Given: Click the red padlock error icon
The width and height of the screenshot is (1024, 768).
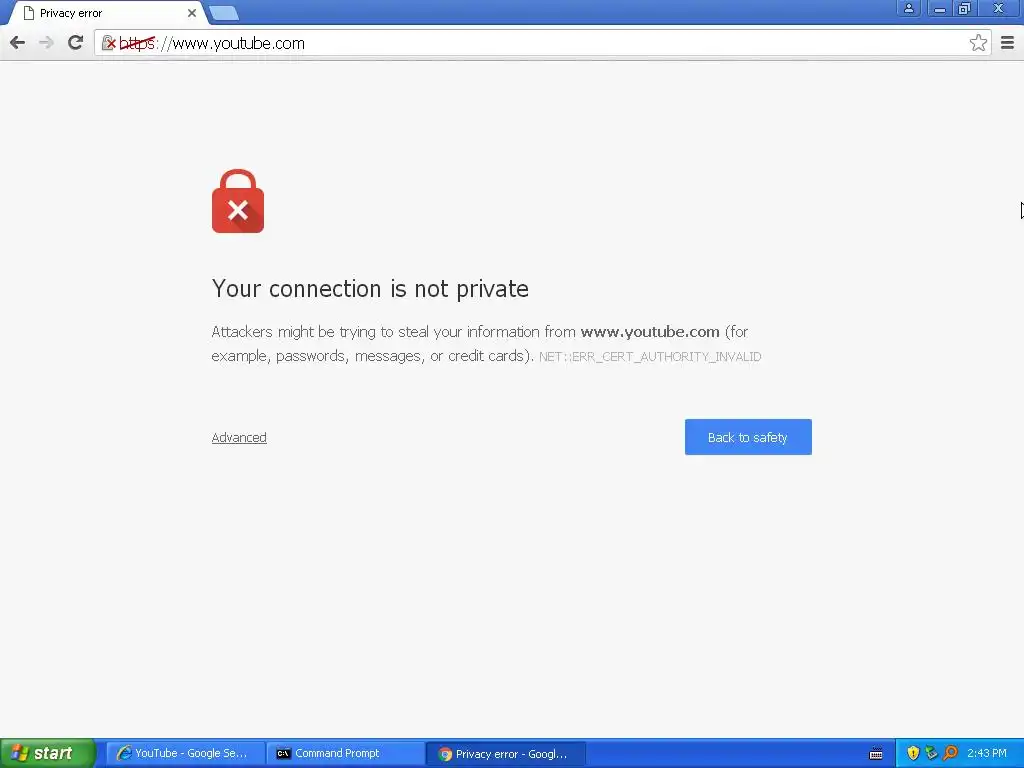Looking at the screenshot, I should click(x=238, y=201).
